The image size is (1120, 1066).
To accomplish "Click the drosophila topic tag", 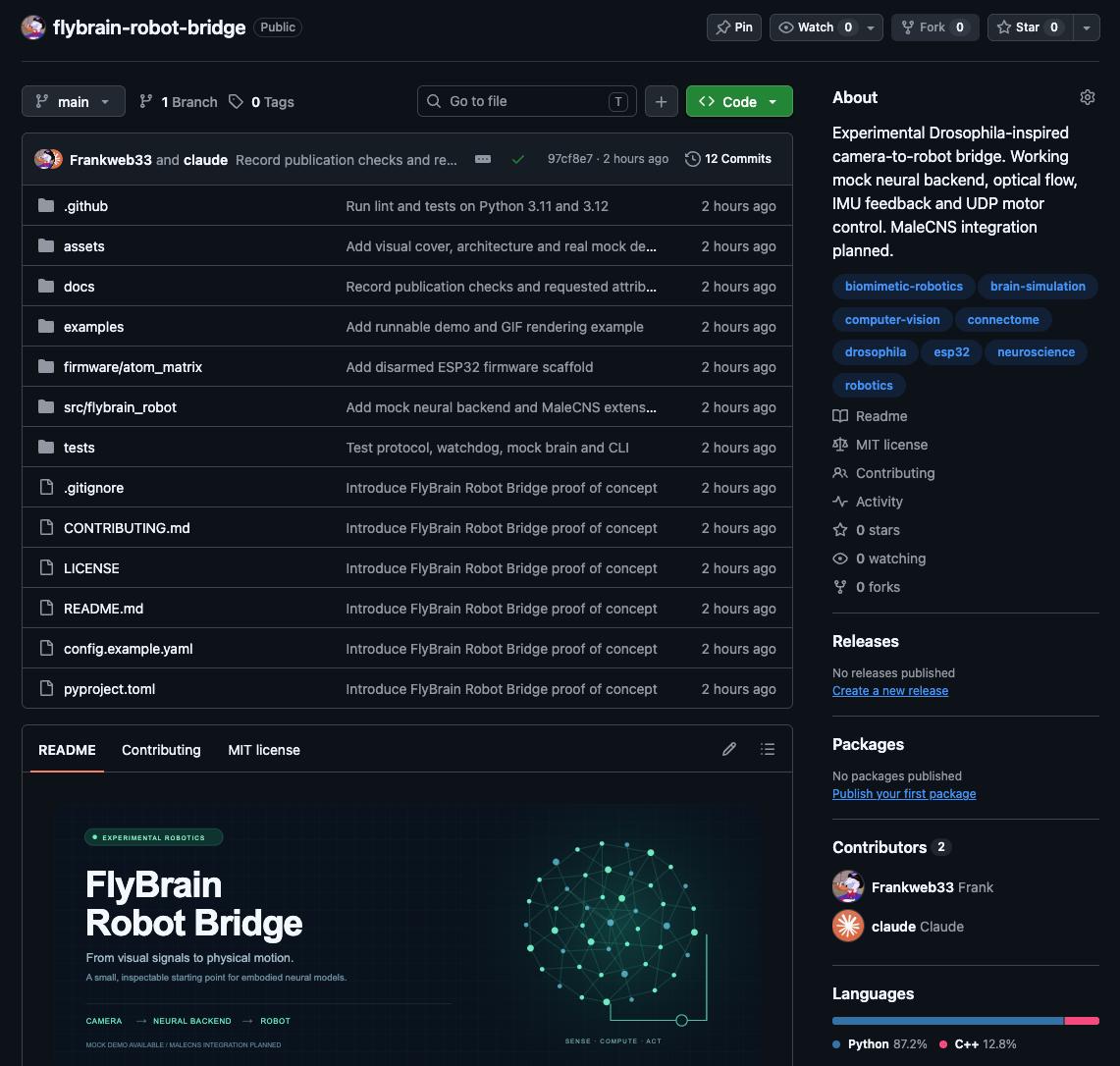I will pos(875,351).
